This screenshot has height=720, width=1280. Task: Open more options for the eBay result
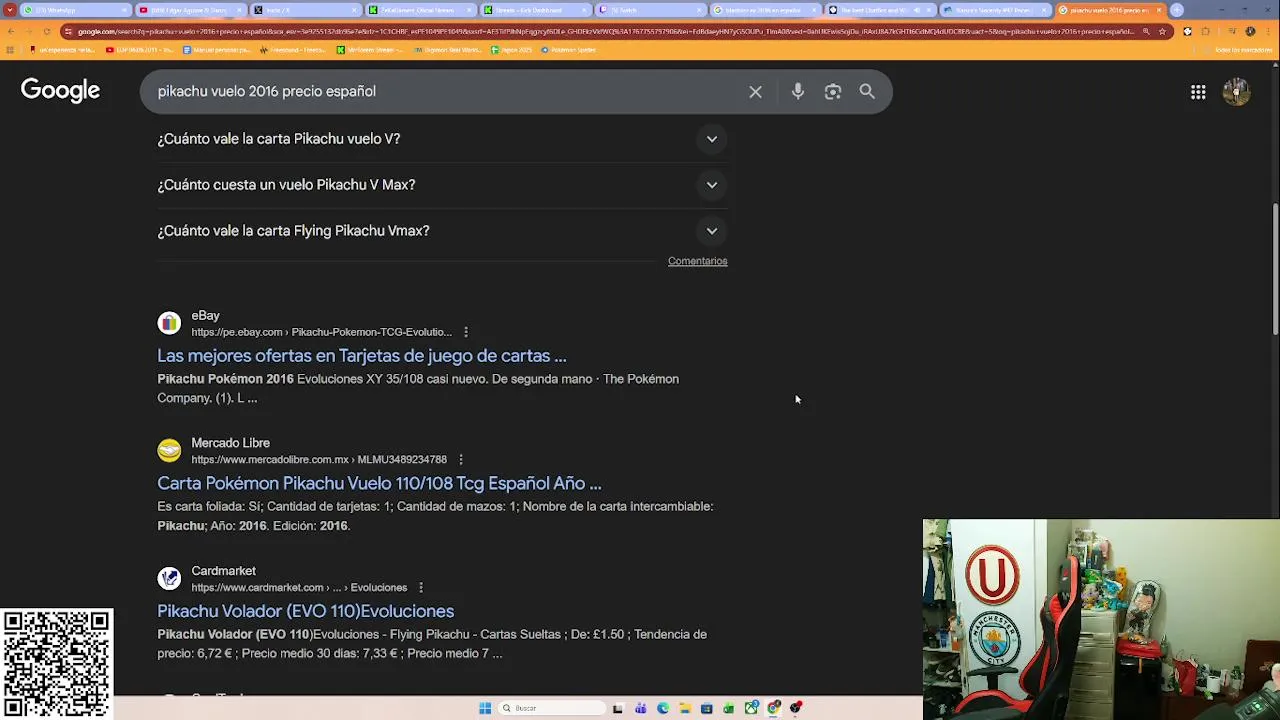[x=465, y=332]
